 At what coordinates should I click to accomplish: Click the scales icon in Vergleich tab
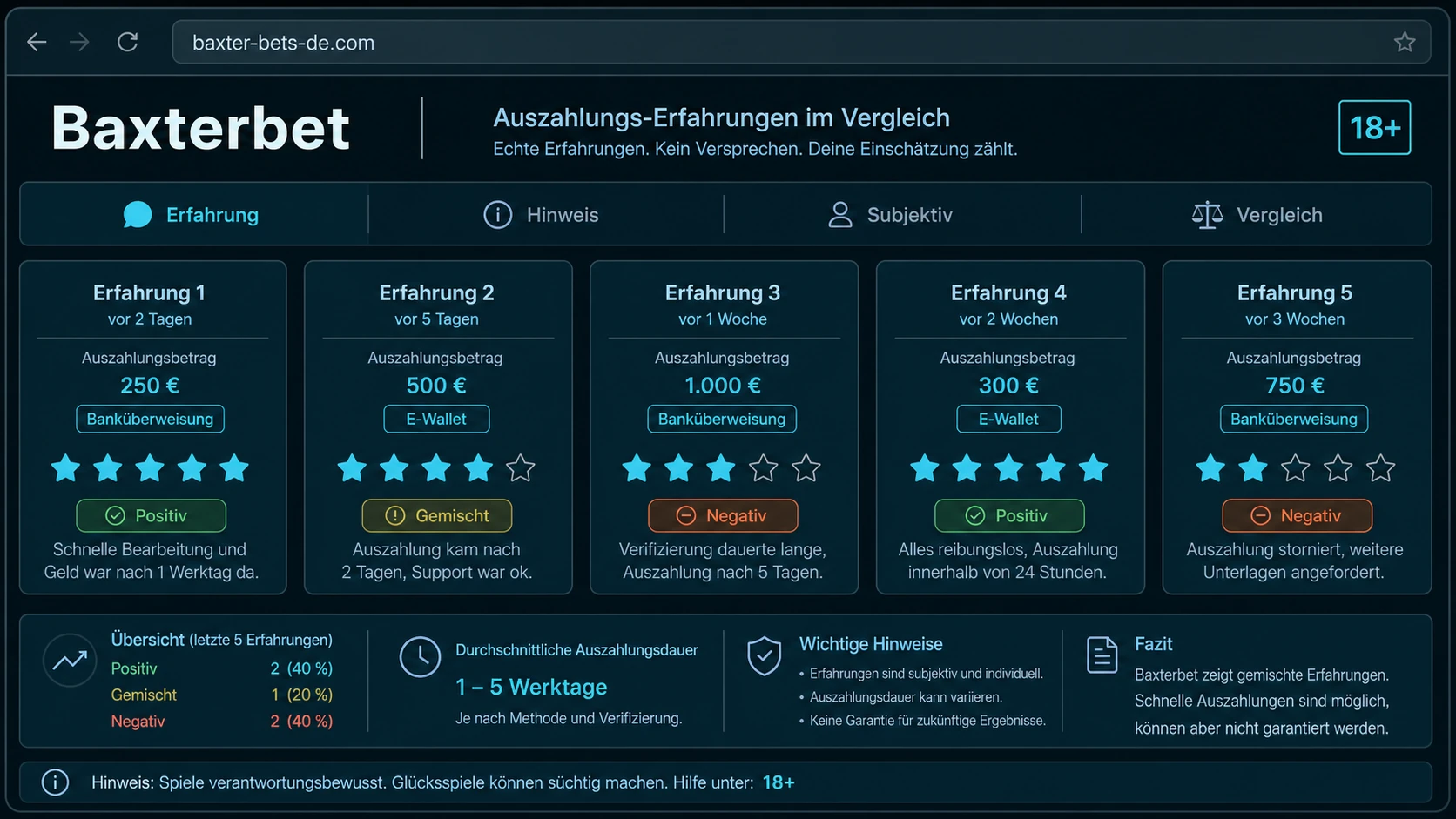(x=1207, y=214)
